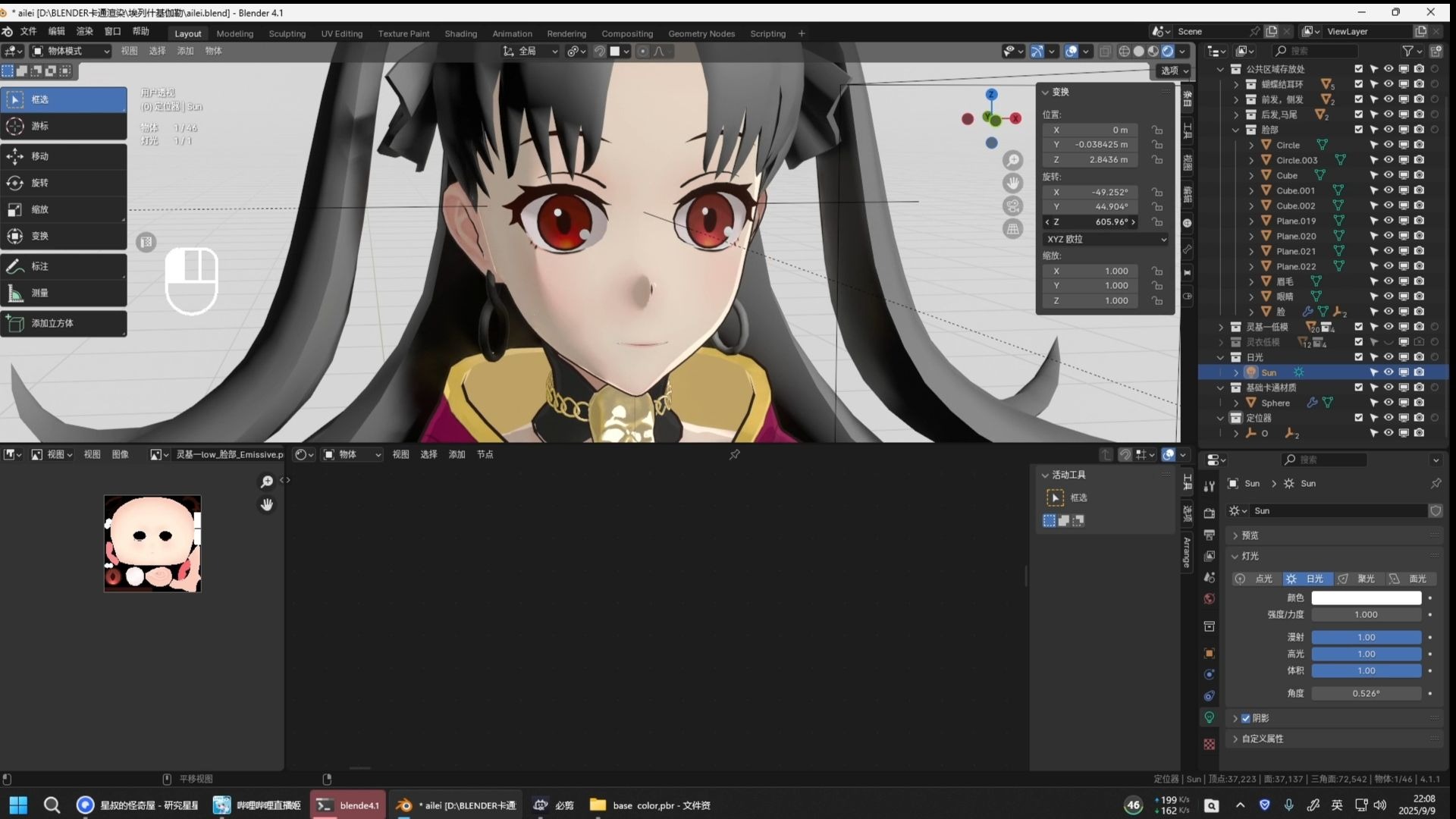Open the XYZ 欧拉 rotation mode dropdown
This screenshot has width=1456, height=819.
pos(1106,239)
